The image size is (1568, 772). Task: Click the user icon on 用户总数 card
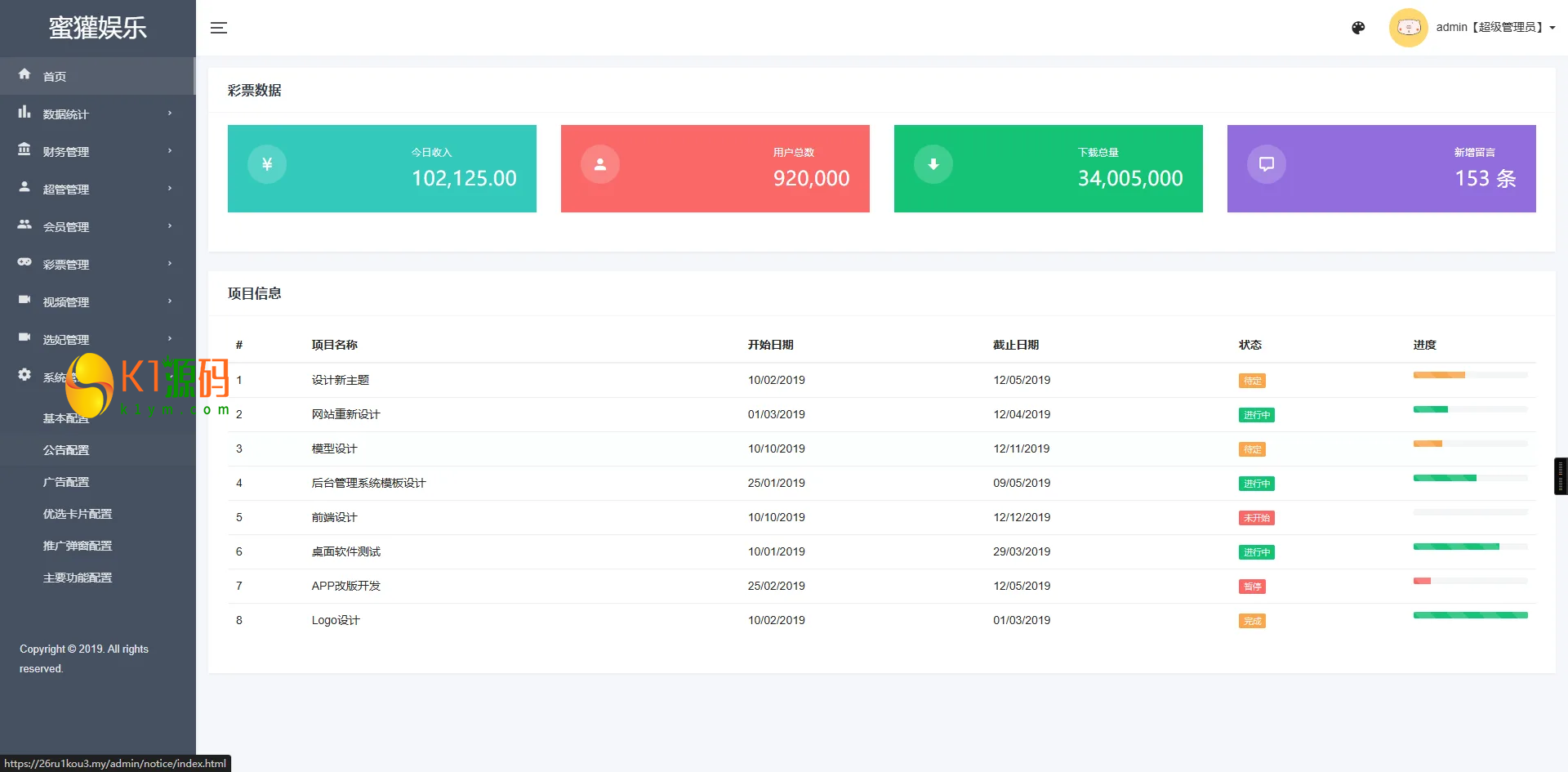600,164
